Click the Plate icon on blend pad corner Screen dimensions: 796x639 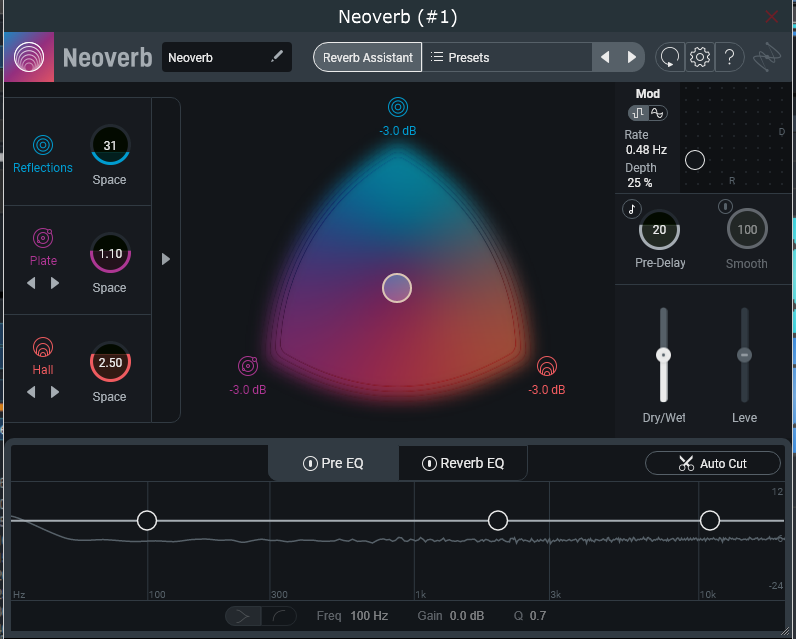[x=248, y=366]
